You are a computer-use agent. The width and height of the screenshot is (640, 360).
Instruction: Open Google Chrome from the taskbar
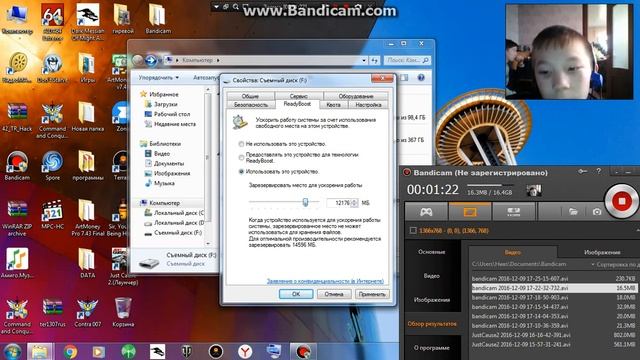tap(70, 351)
